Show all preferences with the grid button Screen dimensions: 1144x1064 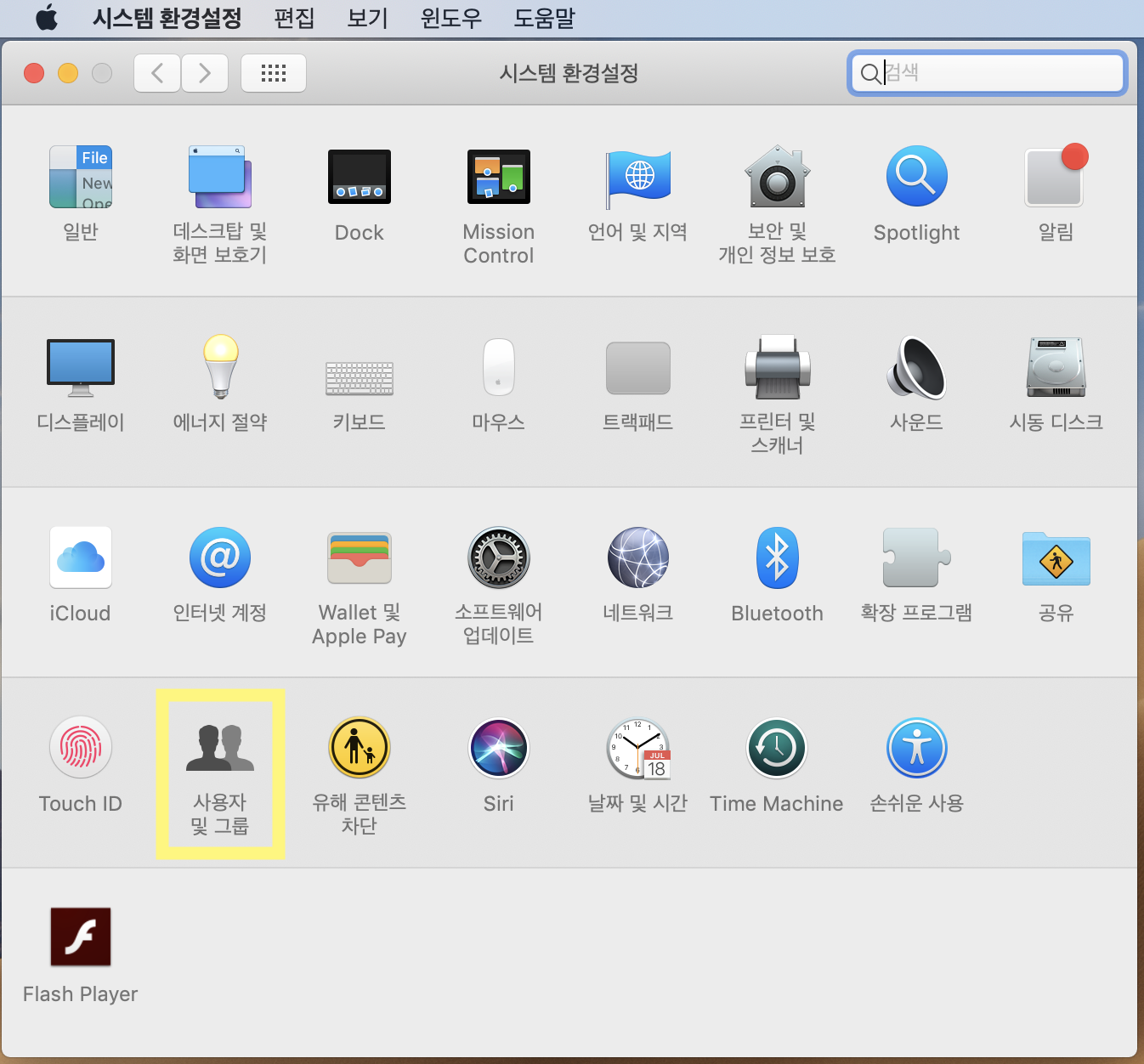(x=274, y=73)
